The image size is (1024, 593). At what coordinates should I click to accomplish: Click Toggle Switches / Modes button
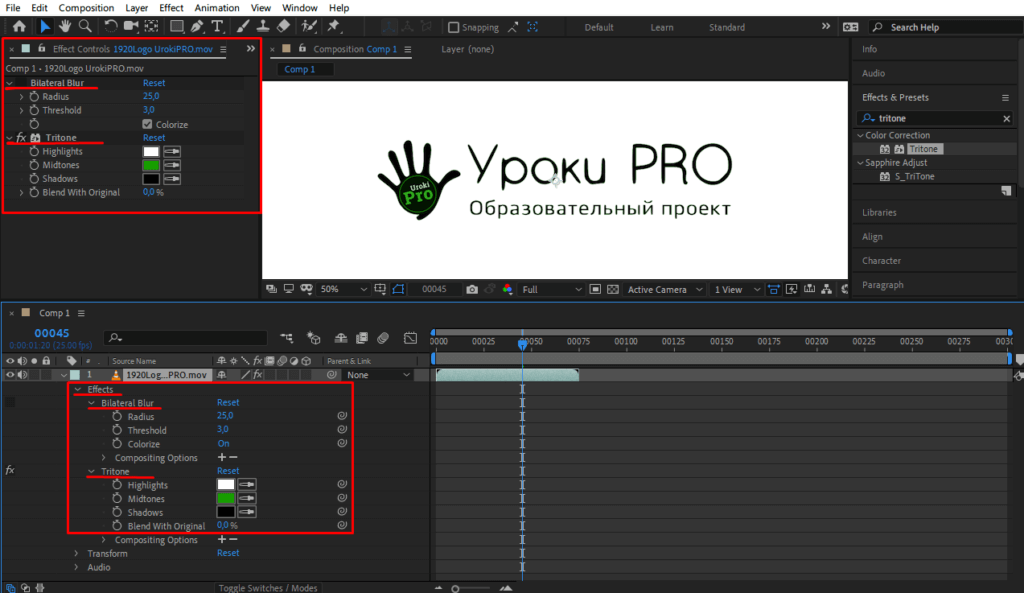[268, 588]
